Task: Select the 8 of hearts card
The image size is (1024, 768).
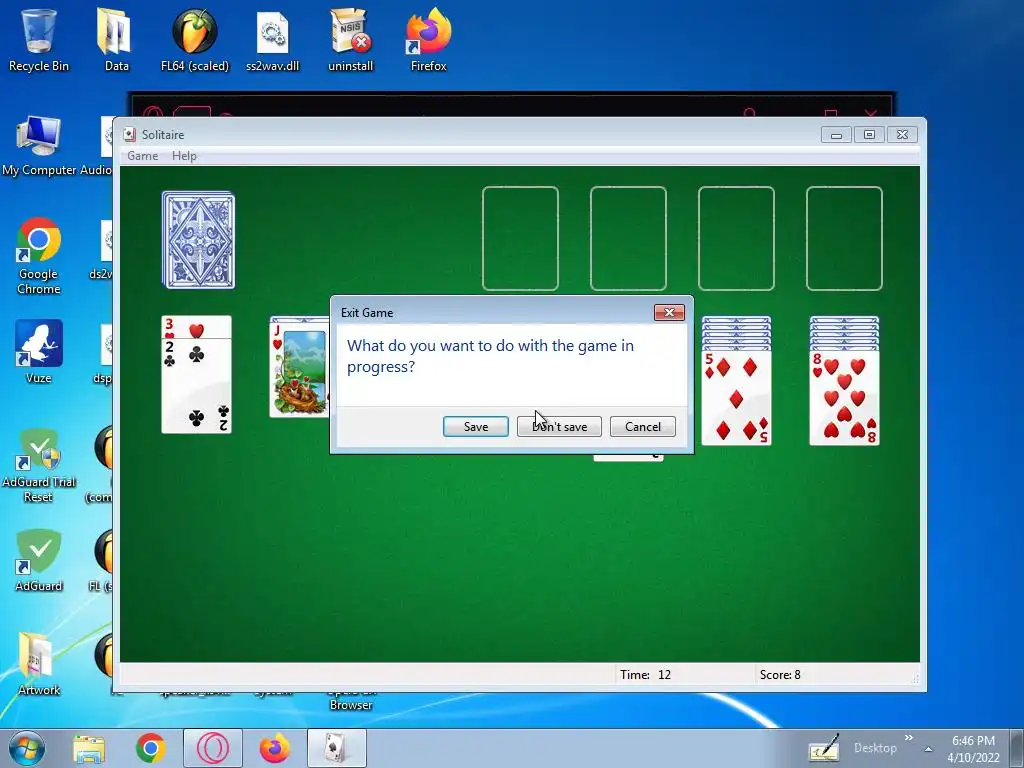Action: pyautogui.click(x=844, y=398)
